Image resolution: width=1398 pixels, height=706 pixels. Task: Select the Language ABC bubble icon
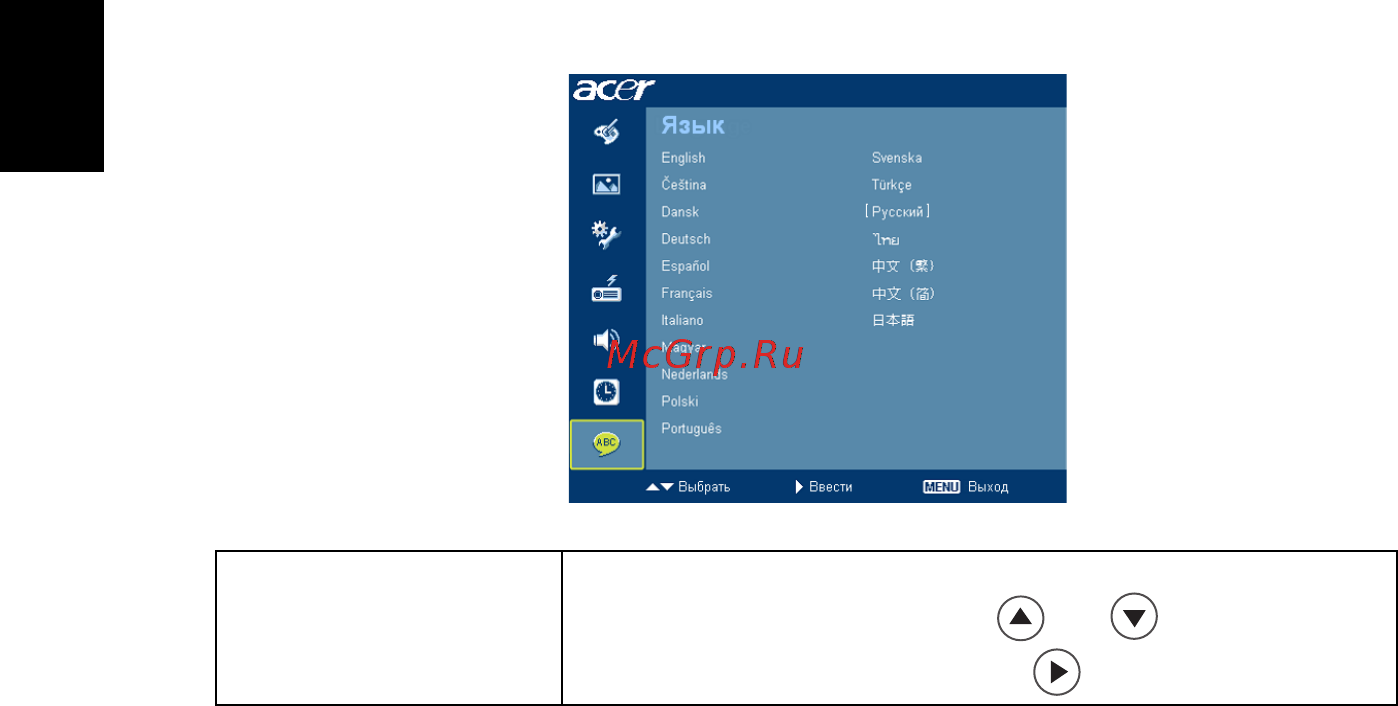pos(607,445)
